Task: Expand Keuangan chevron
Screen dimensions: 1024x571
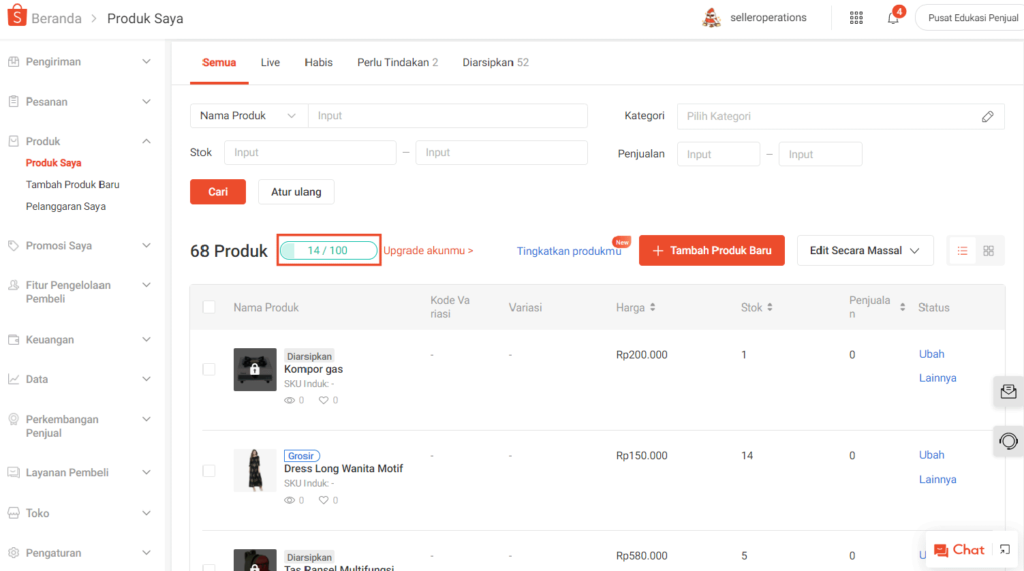Action: [146, 340]
